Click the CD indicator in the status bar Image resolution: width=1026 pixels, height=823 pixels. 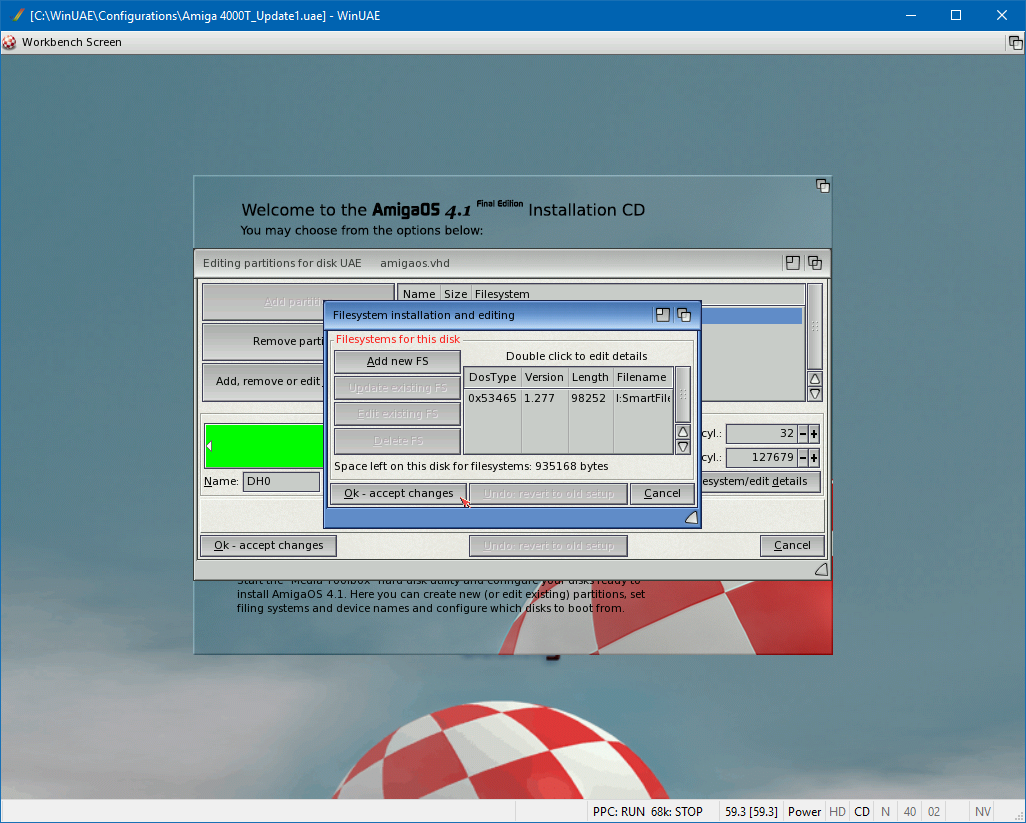coord(861,812)
